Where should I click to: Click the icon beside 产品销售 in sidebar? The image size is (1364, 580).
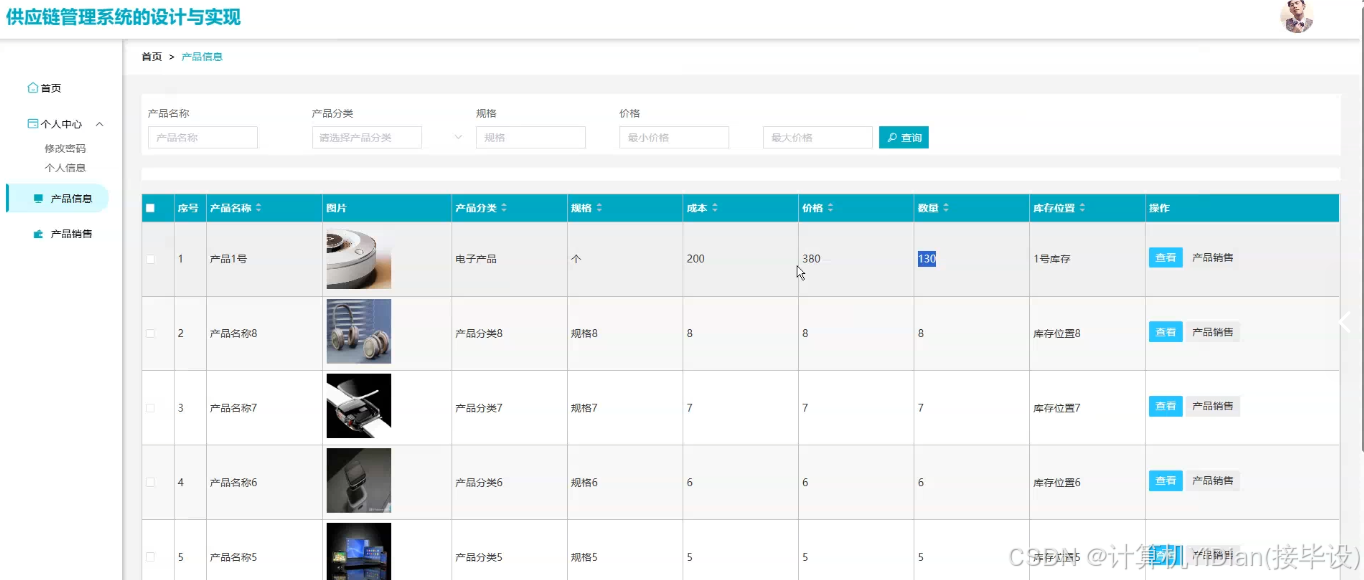(x=38, y=234)
